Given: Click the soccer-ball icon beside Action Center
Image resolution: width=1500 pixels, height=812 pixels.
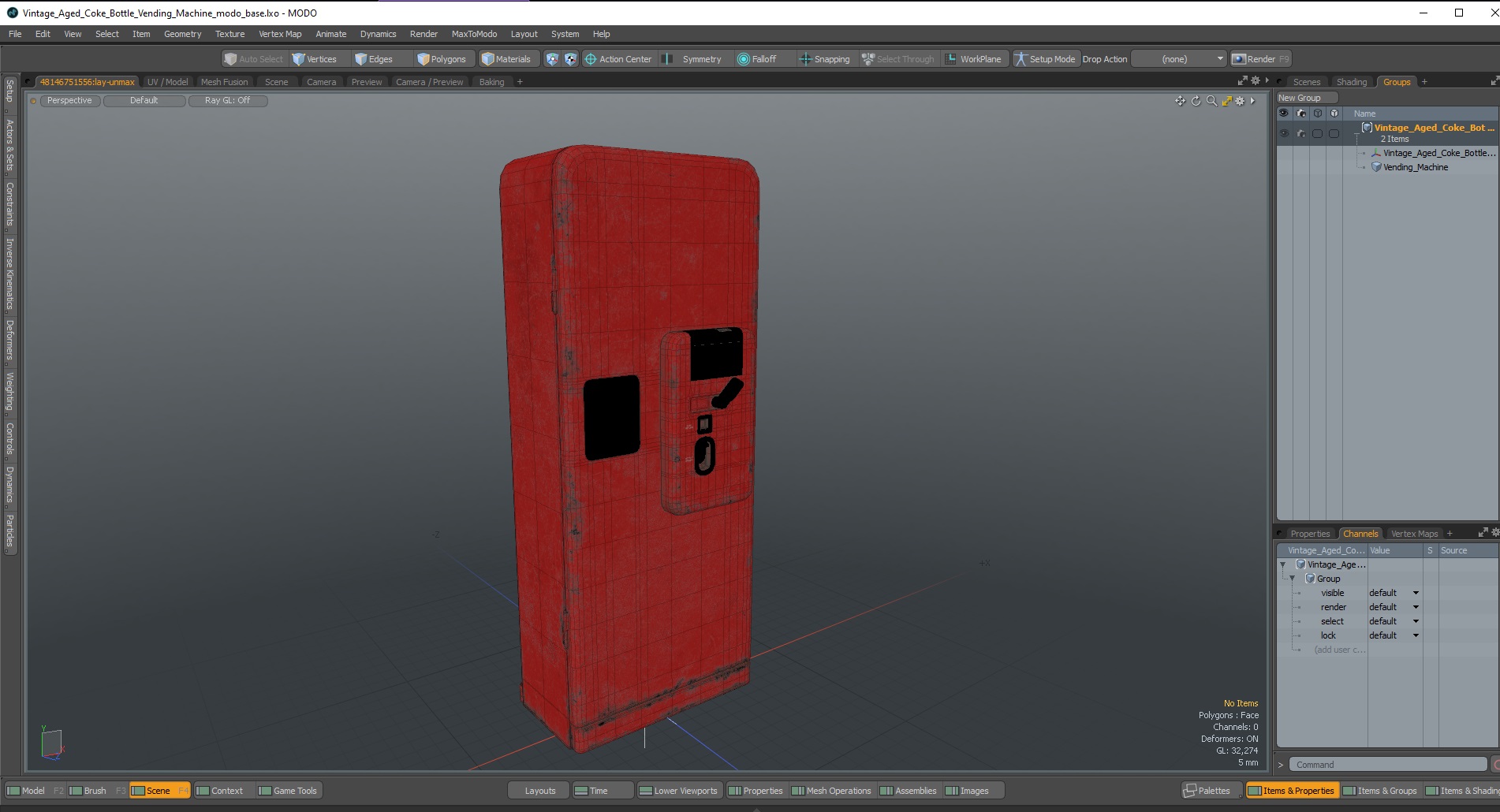Looking at the screenshot, I should [x=570, y=59].
